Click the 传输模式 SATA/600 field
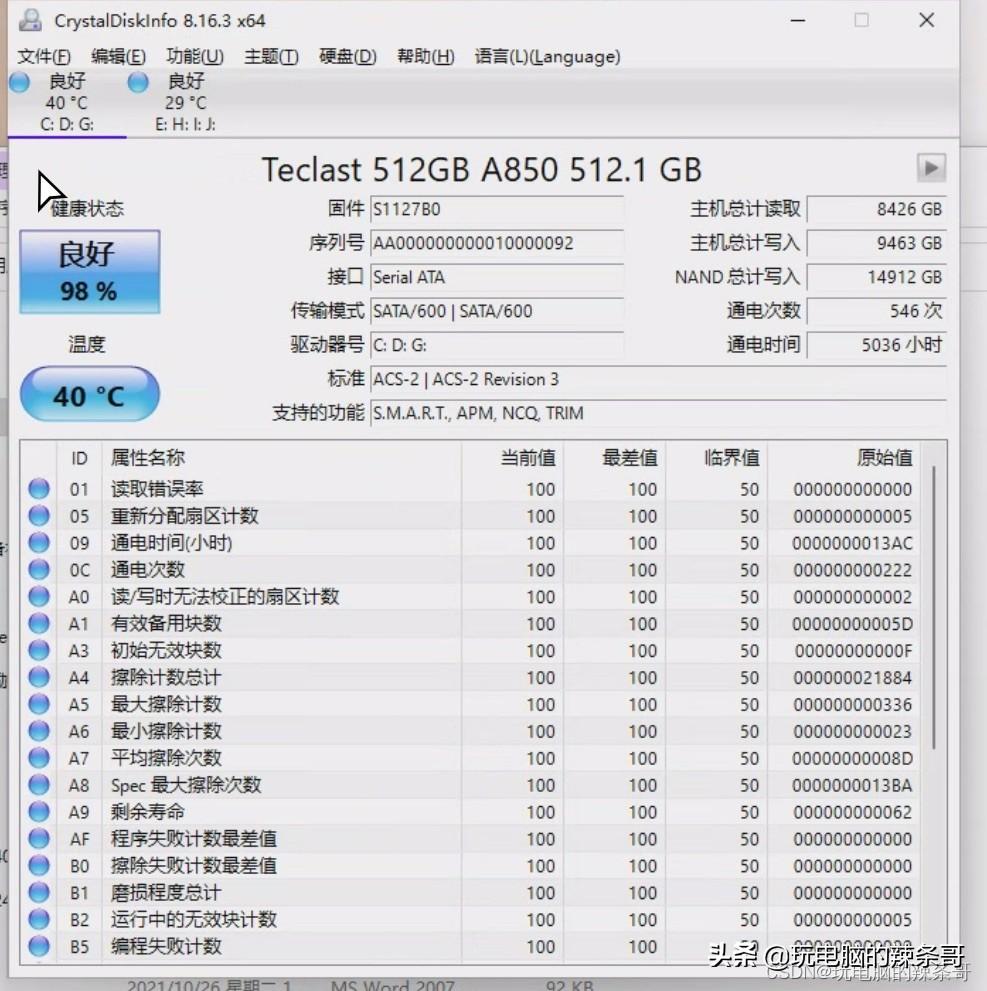The width and height of the screenshot is (987, 991). tap(497, 311)
